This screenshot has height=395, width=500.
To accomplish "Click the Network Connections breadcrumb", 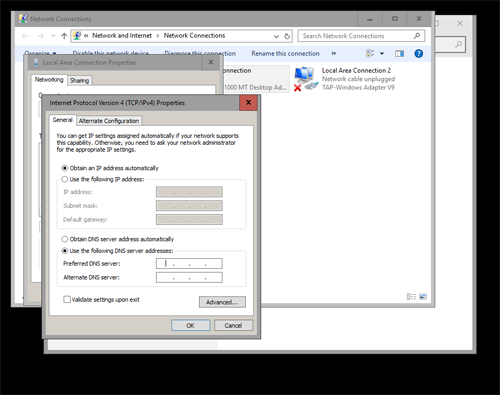I will [194, 36].
